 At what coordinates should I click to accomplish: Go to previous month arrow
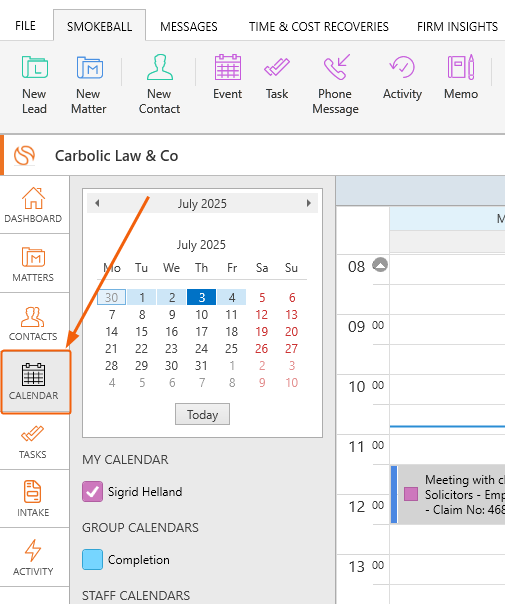pyautogui.click(x=97, y=203)
